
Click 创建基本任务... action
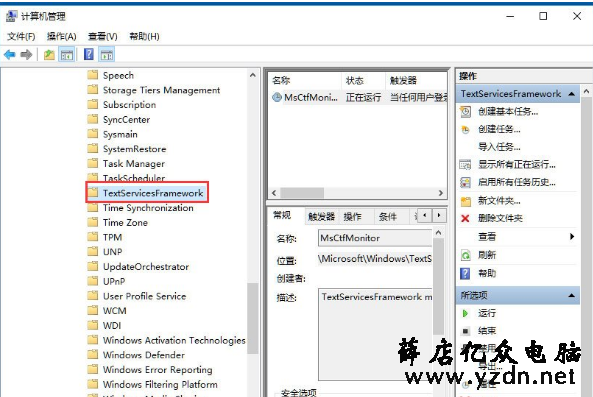click(508, 112)
